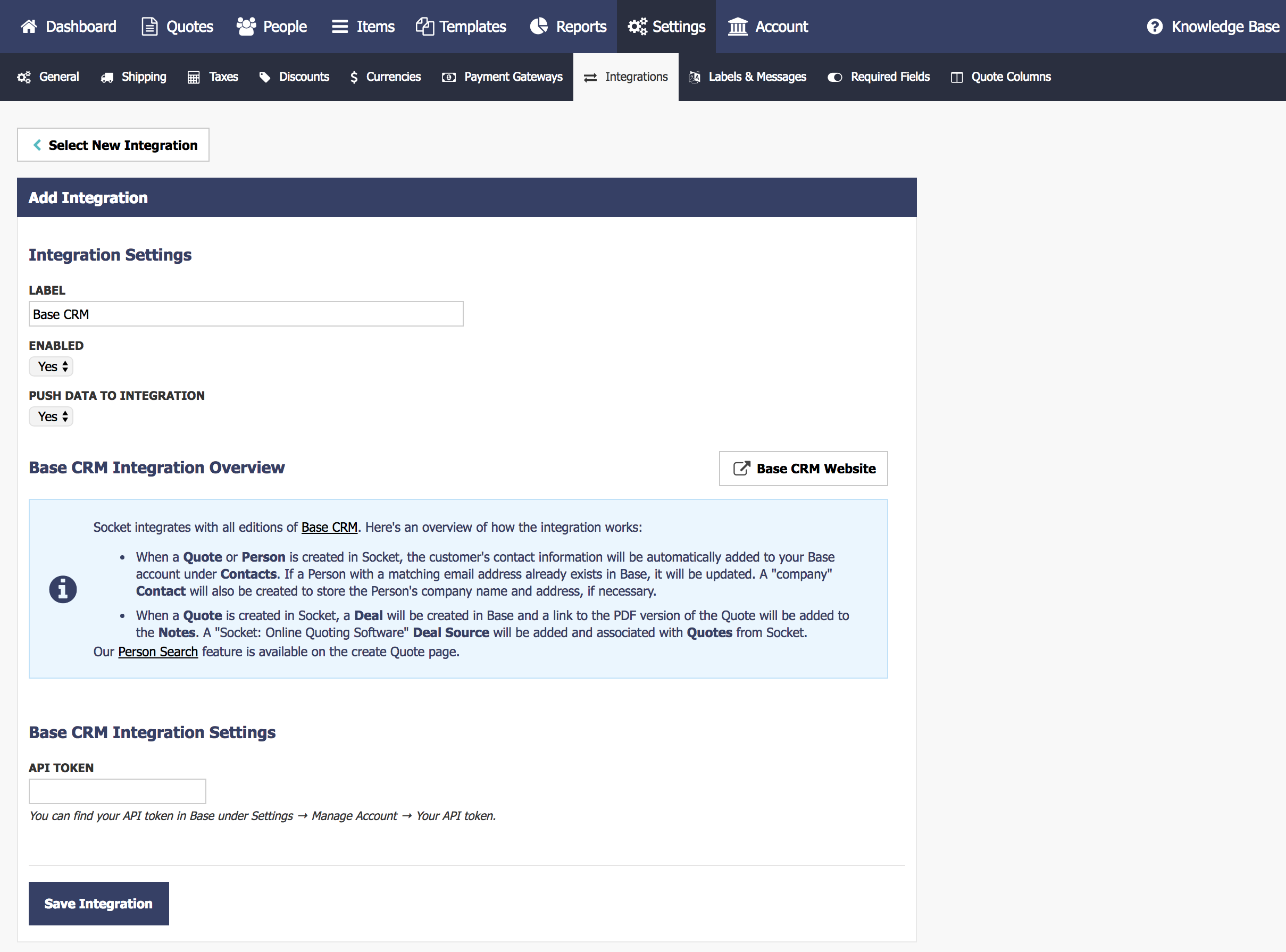
Task: Open the Knowledge Base link
Action: (1214, 27)
